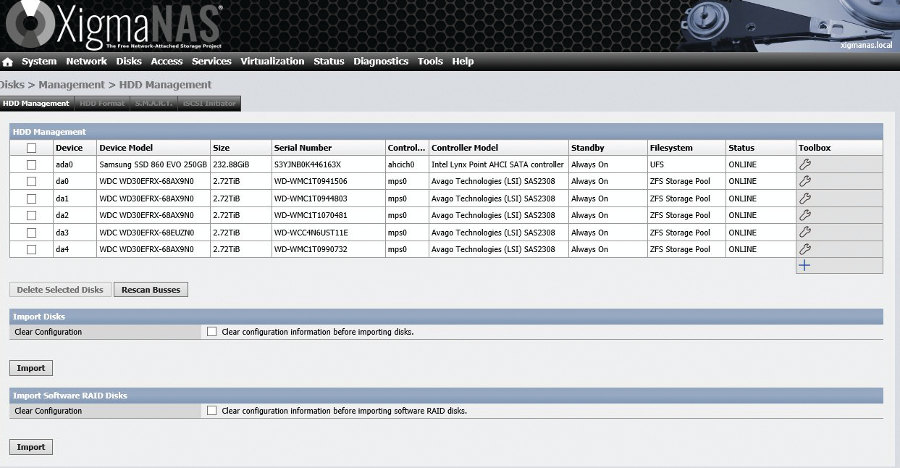The height and width of the screenshot is (468, 900).
Task: Click the wrench icon for ada0 disk
Action: tap(805, 164)
